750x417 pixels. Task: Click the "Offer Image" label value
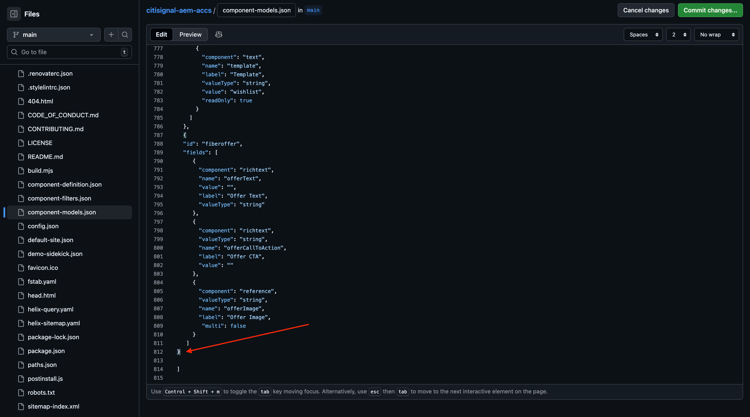(x=248, y=317)
